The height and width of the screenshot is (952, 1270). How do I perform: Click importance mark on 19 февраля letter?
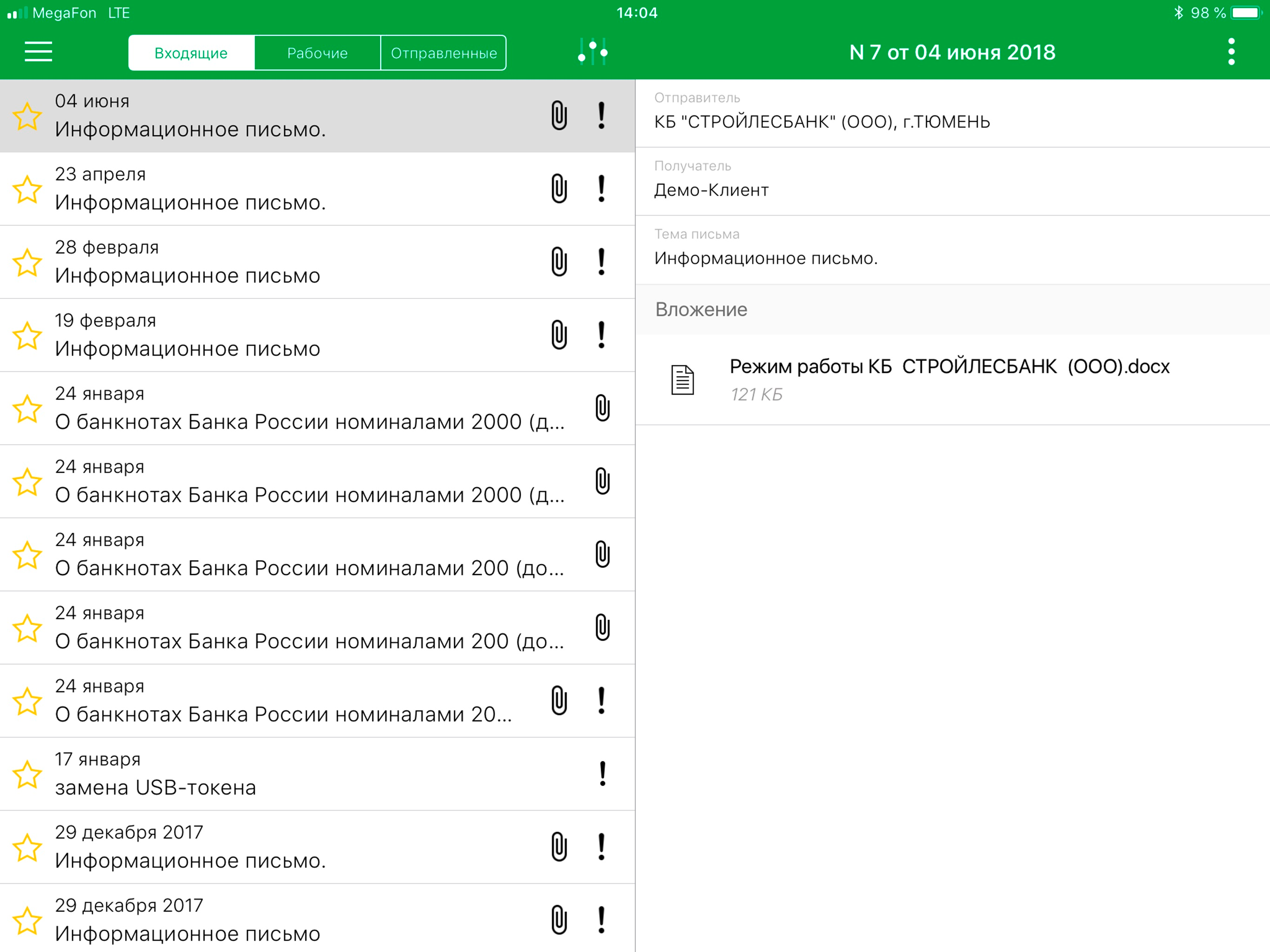[601, 335]
